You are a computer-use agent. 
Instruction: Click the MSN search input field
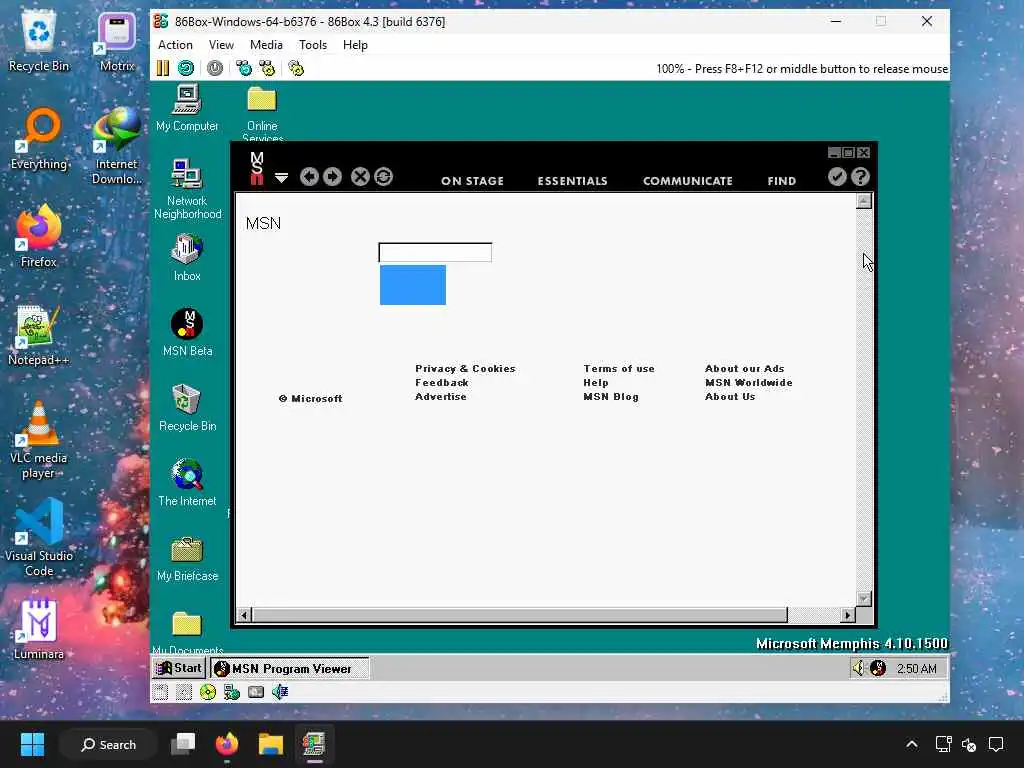435,252
